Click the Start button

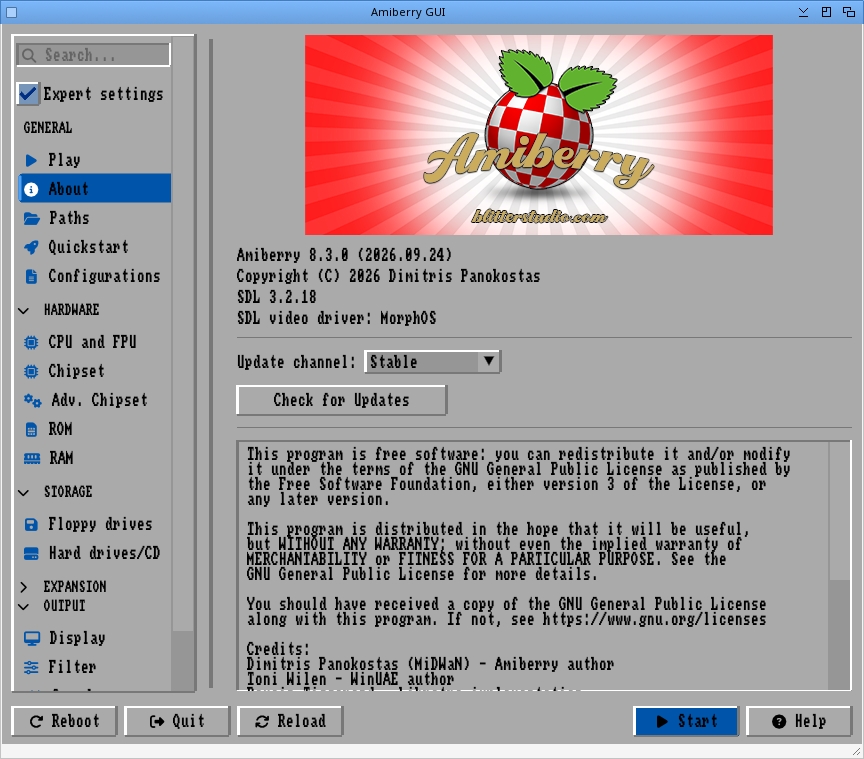[x=686, y=721]
